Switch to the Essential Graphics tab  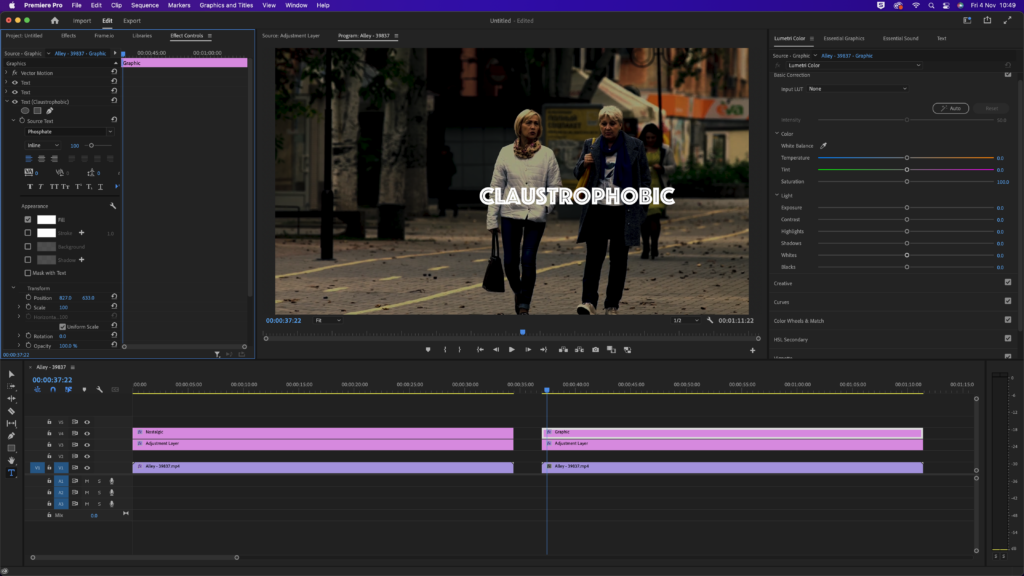click(844, 39)
